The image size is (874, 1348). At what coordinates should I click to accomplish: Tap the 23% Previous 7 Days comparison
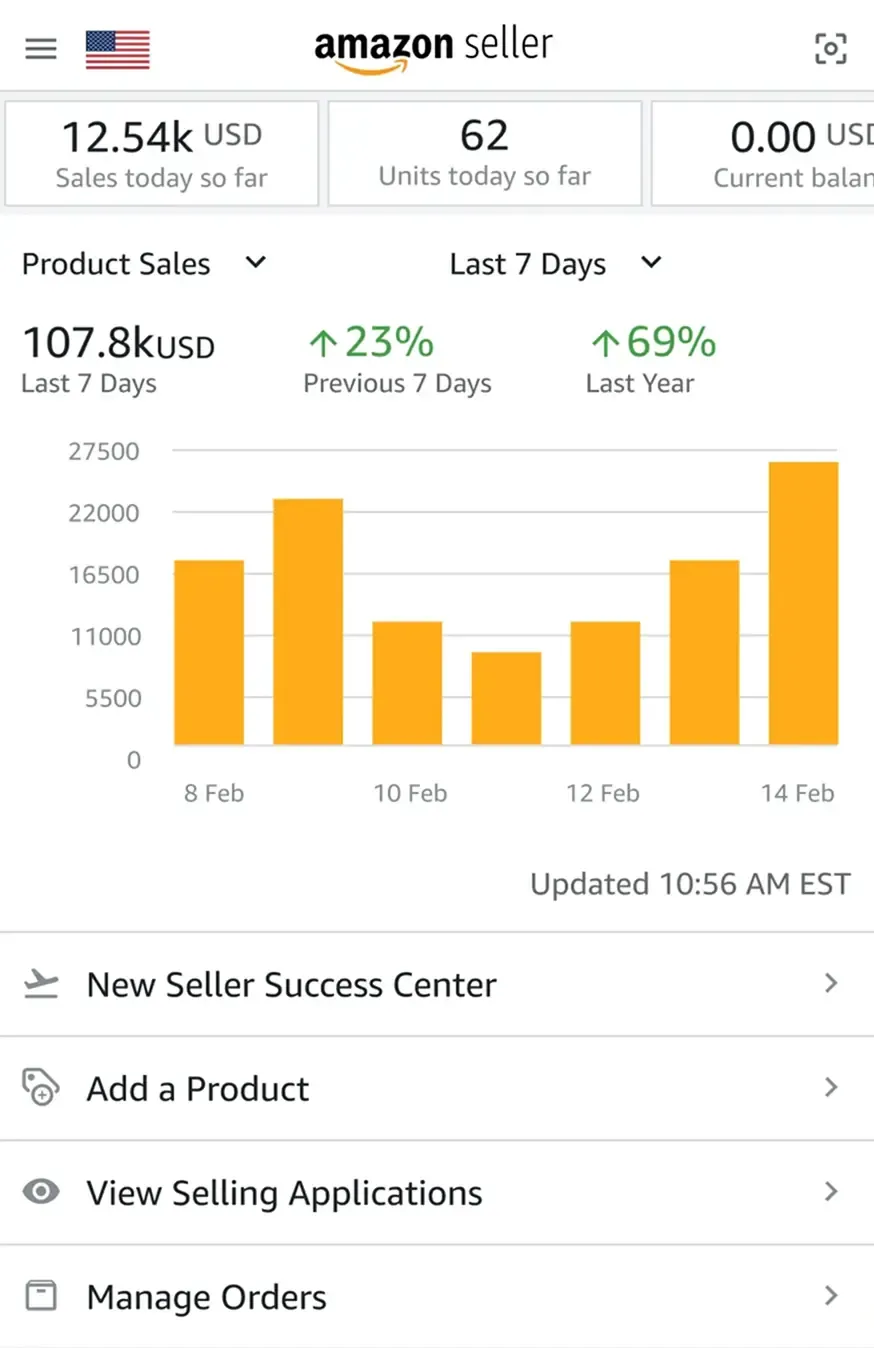(x=397, y=361)
